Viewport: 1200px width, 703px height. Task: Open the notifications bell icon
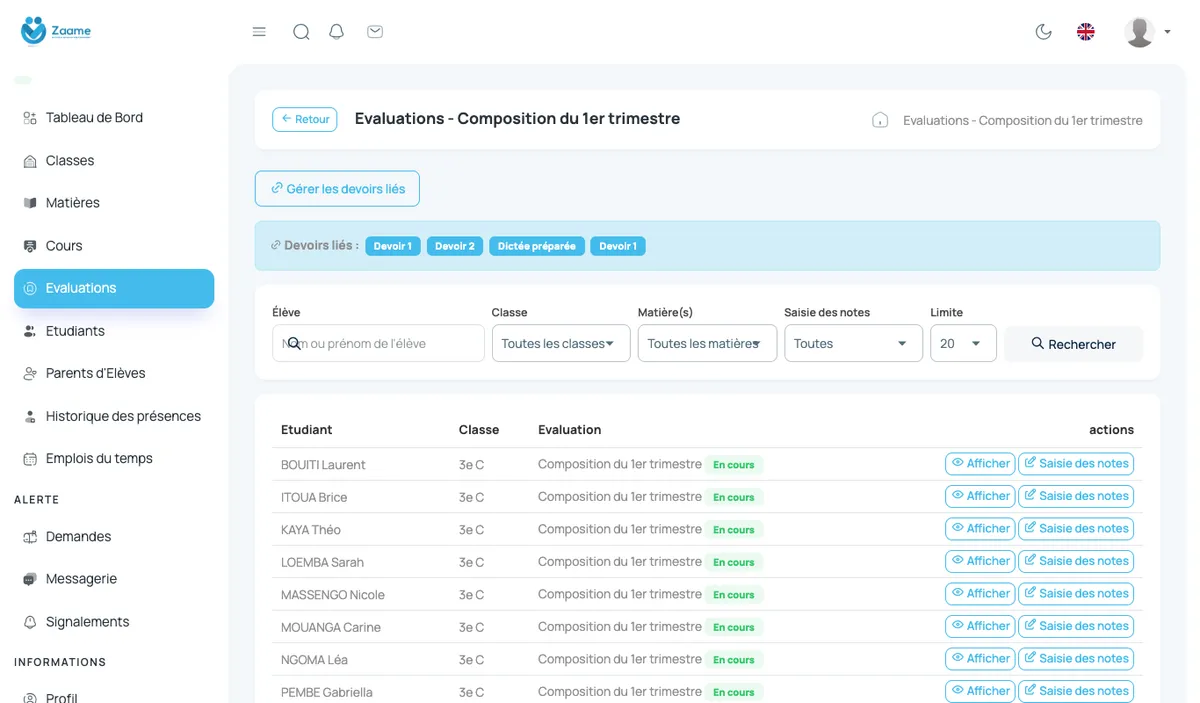click(337, 32)
